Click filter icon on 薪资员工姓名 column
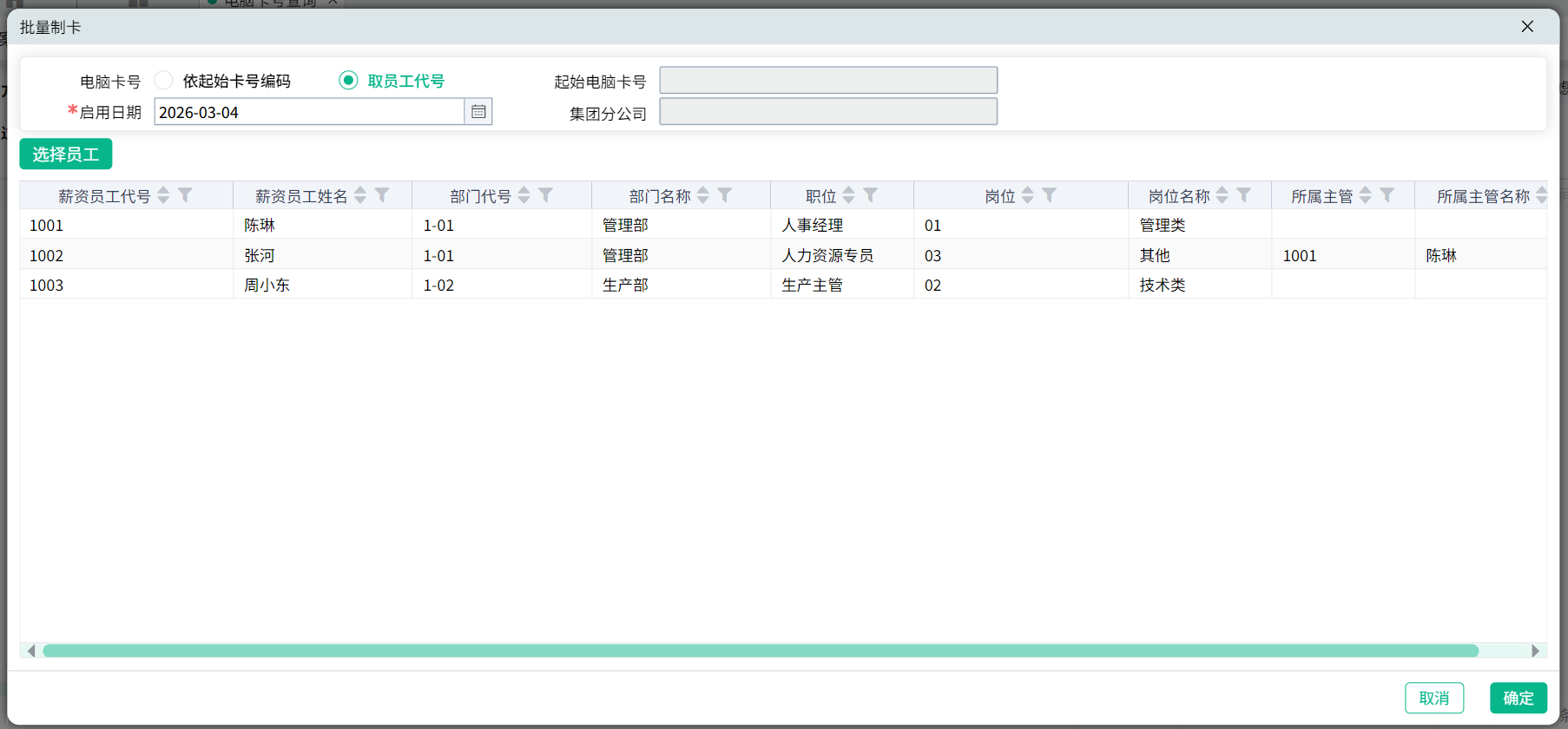Viewport: 1568px width, 729px height. (x=382, y=195)
